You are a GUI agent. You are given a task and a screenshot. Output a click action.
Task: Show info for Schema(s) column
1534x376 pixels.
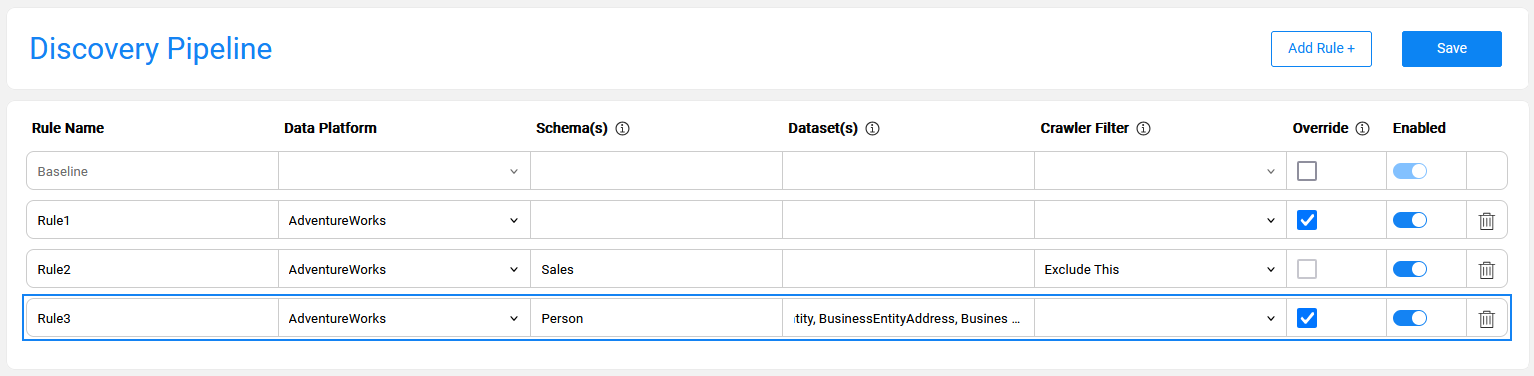point(622,129)
